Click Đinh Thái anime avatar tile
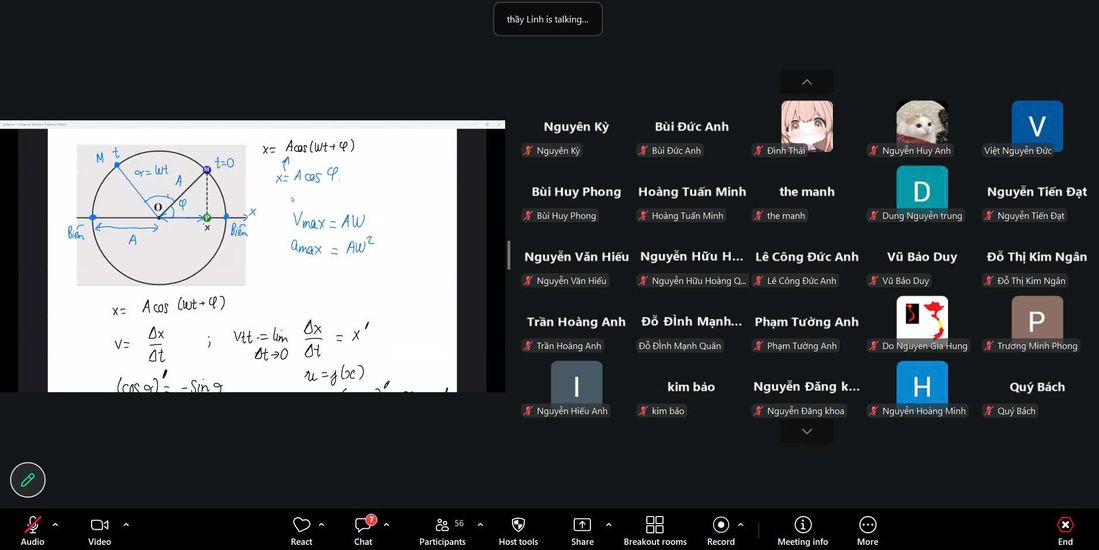Screen dimensions: 1099x550 pos(807,126)
